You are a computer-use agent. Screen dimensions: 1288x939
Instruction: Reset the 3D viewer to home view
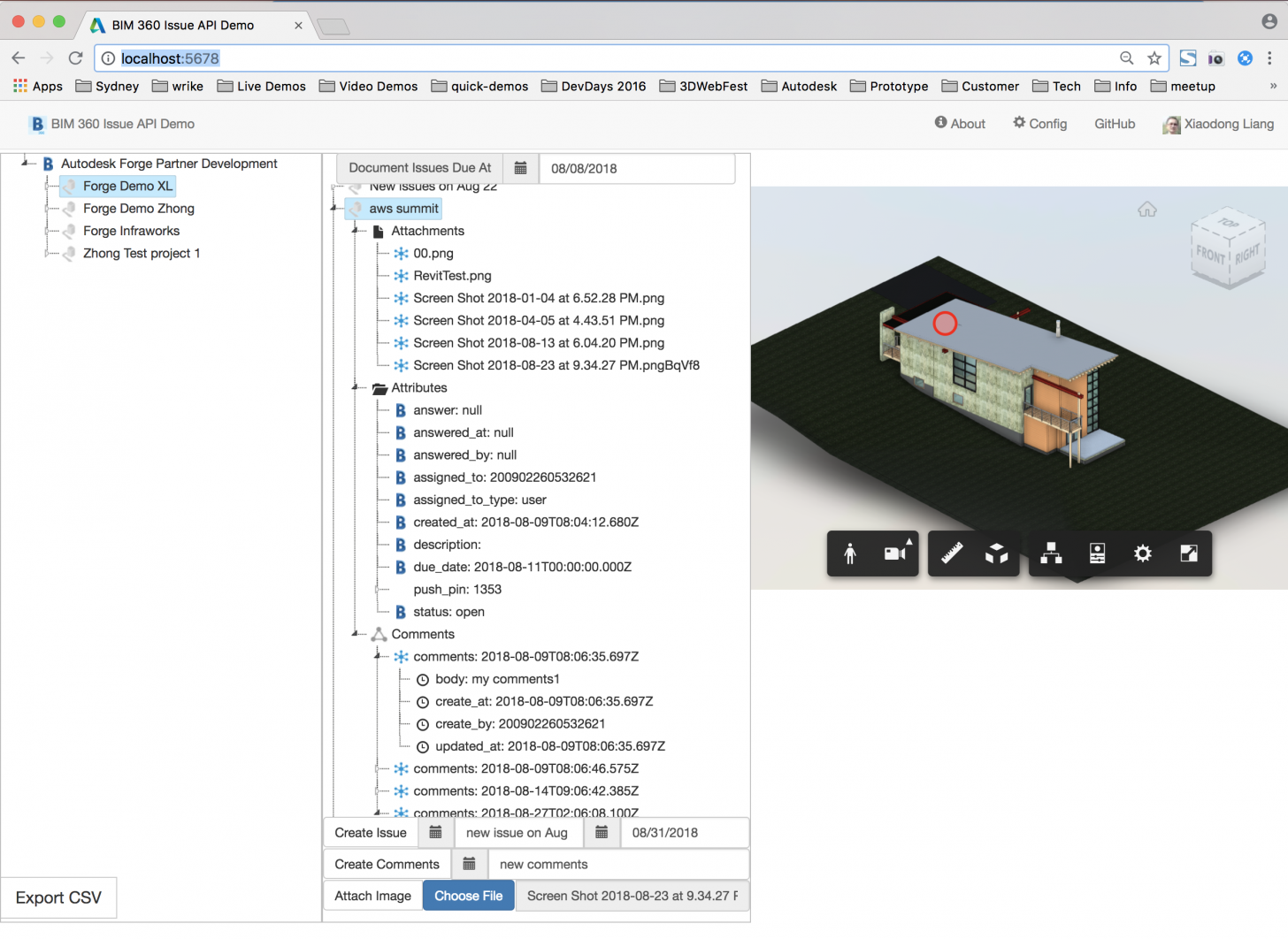tap(1147, 210)
